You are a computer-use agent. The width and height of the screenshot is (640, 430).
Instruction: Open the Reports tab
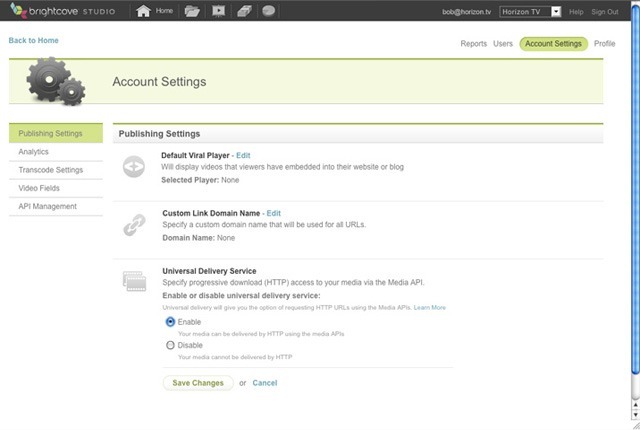(473, 44)
